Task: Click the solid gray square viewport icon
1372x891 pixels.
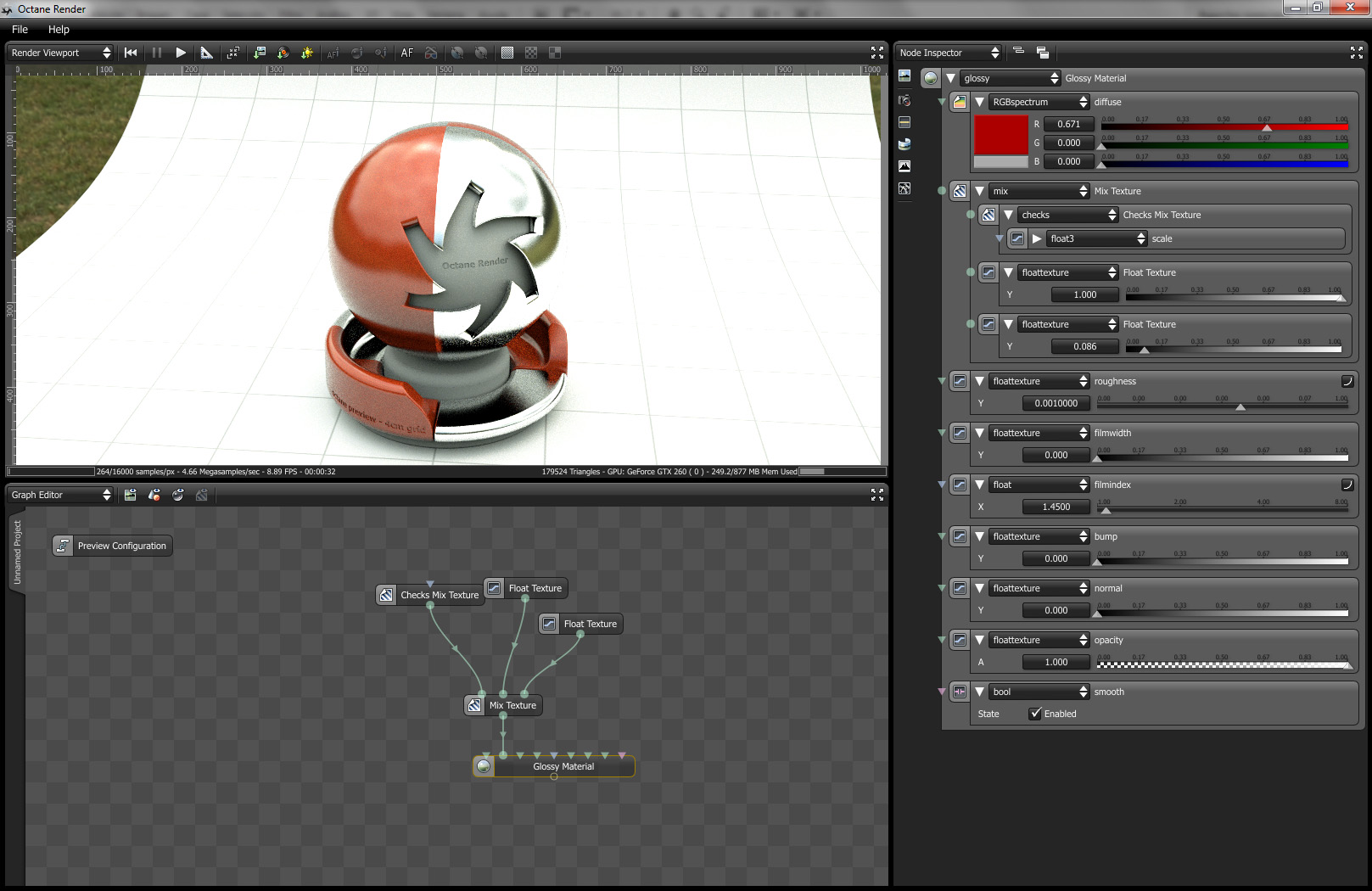Action: (507, 53)
